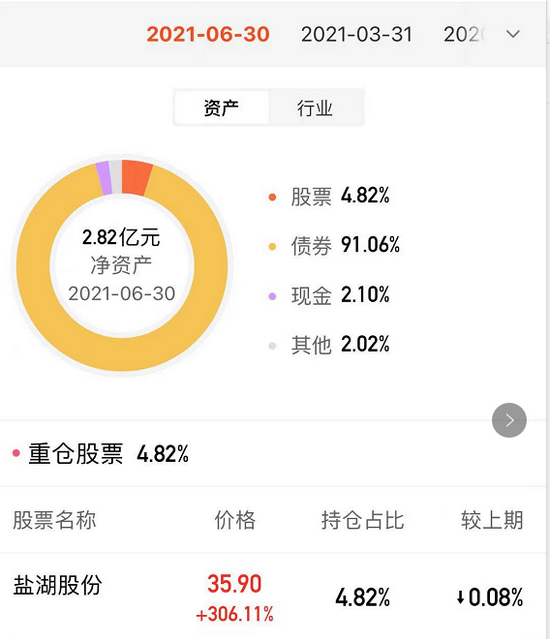Click the purple 现金 legend dot
Viewport: 550px width, 639px height.
(x=272, y=296)
